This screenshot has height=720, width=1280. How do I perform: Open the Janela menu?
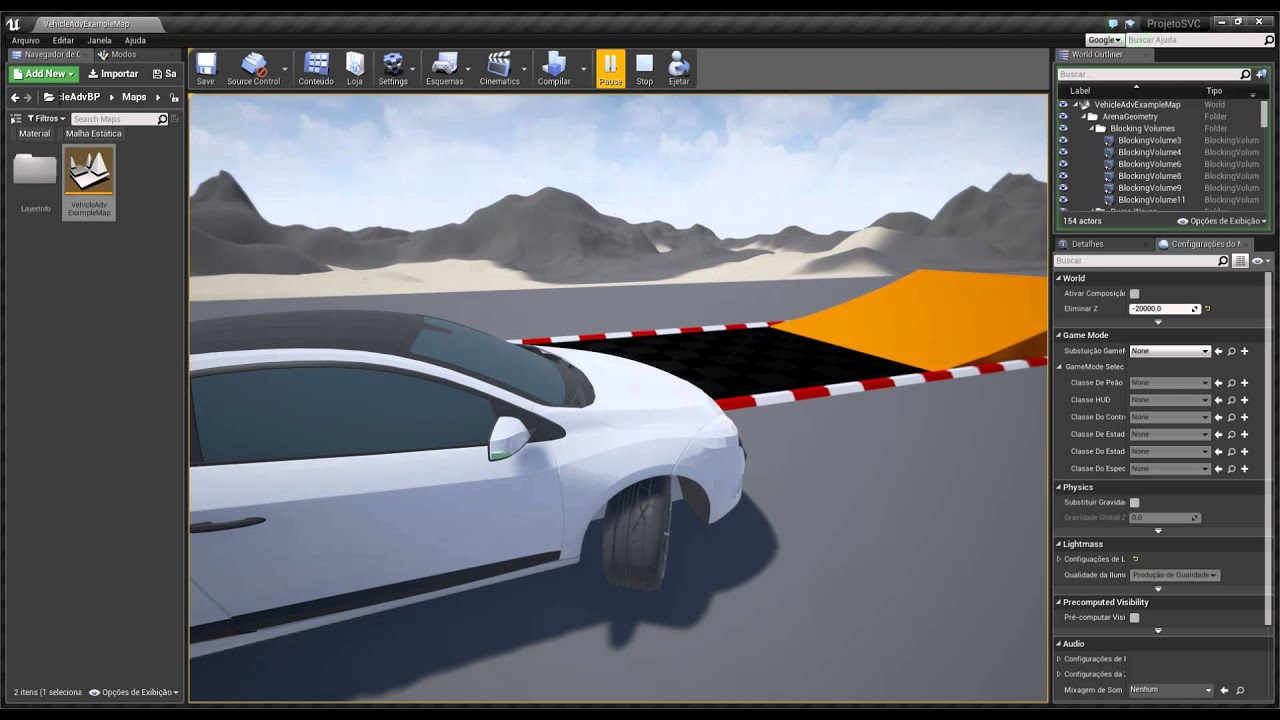[99, 40]
